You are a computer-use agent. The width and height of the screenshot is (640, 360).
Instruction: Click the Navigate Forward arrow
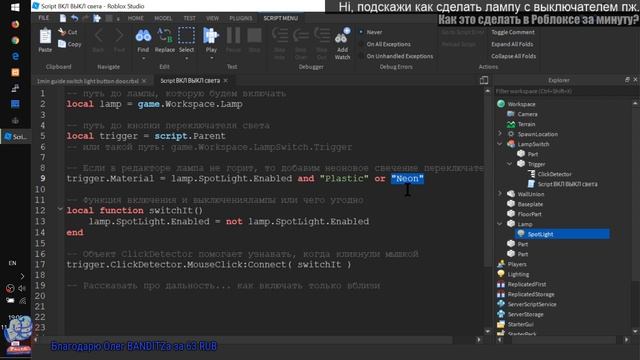coord(119,36)
